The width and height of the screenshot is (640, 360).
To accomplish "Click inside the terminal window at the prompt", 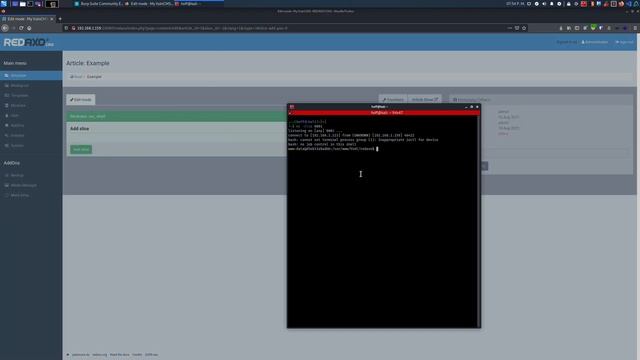I will (377, 149).
